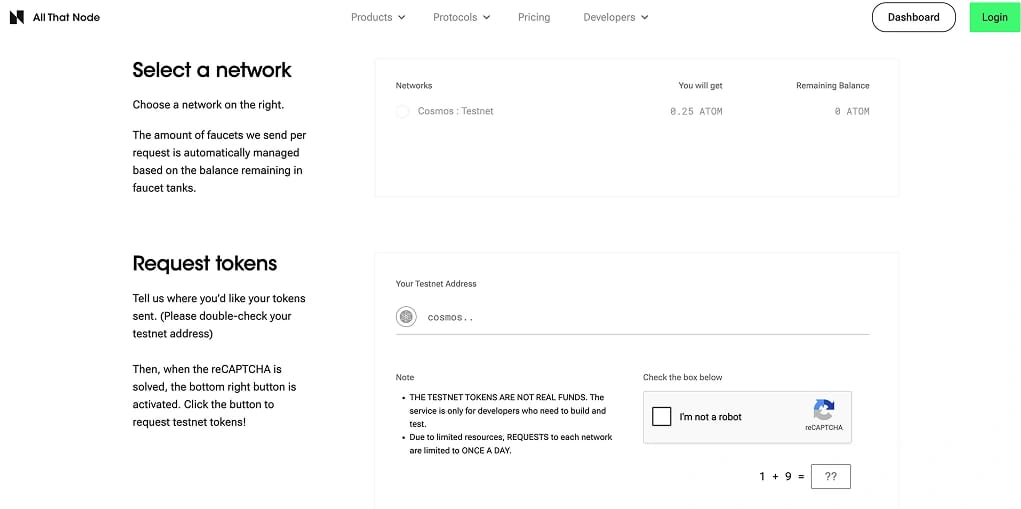Viewport: 1021px width, 509px height.
Task: Click the 1 + 9 = equation text
Action: click(x=781, y=476)
